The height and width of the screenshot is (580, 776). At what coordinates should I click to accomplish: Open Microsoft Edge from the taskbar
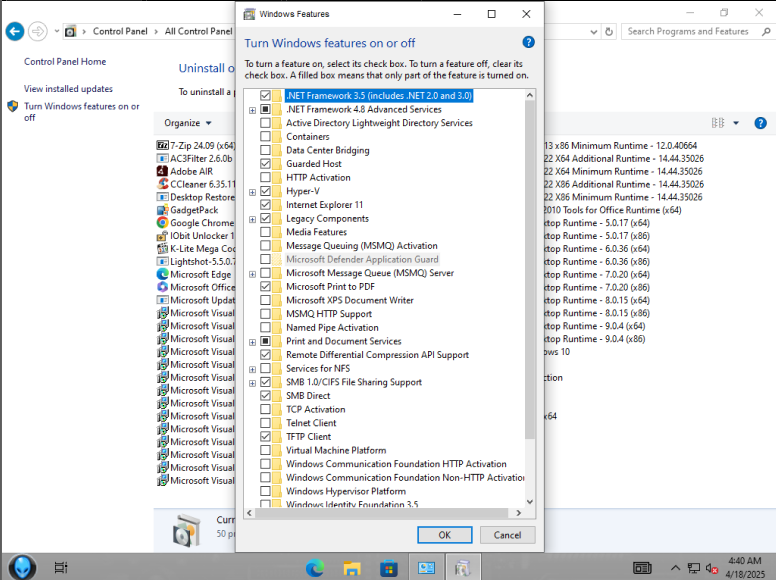click(315, 568)
